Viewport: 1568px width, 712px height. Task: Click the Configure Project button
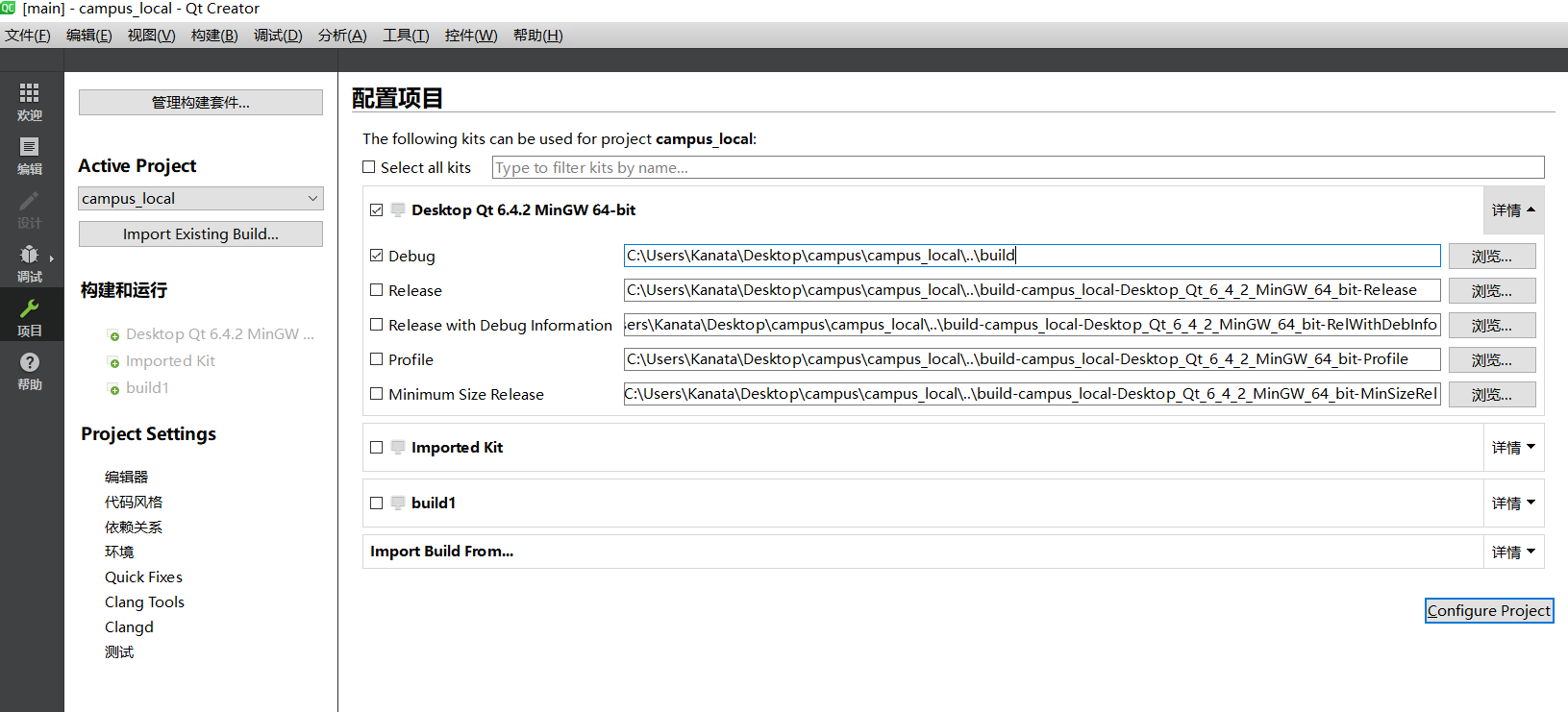[1488, 611]
